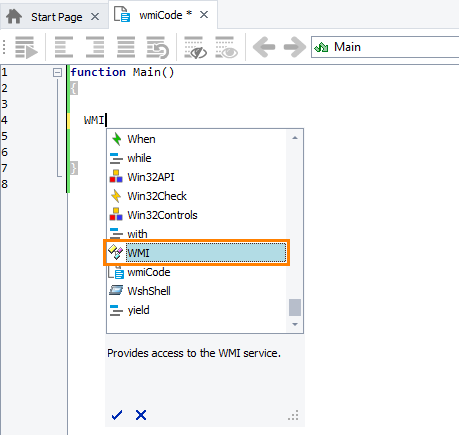Screen dimensions: 459x435
Task: Choose Win32Check from autocomplete list
Action: (197, 196)
